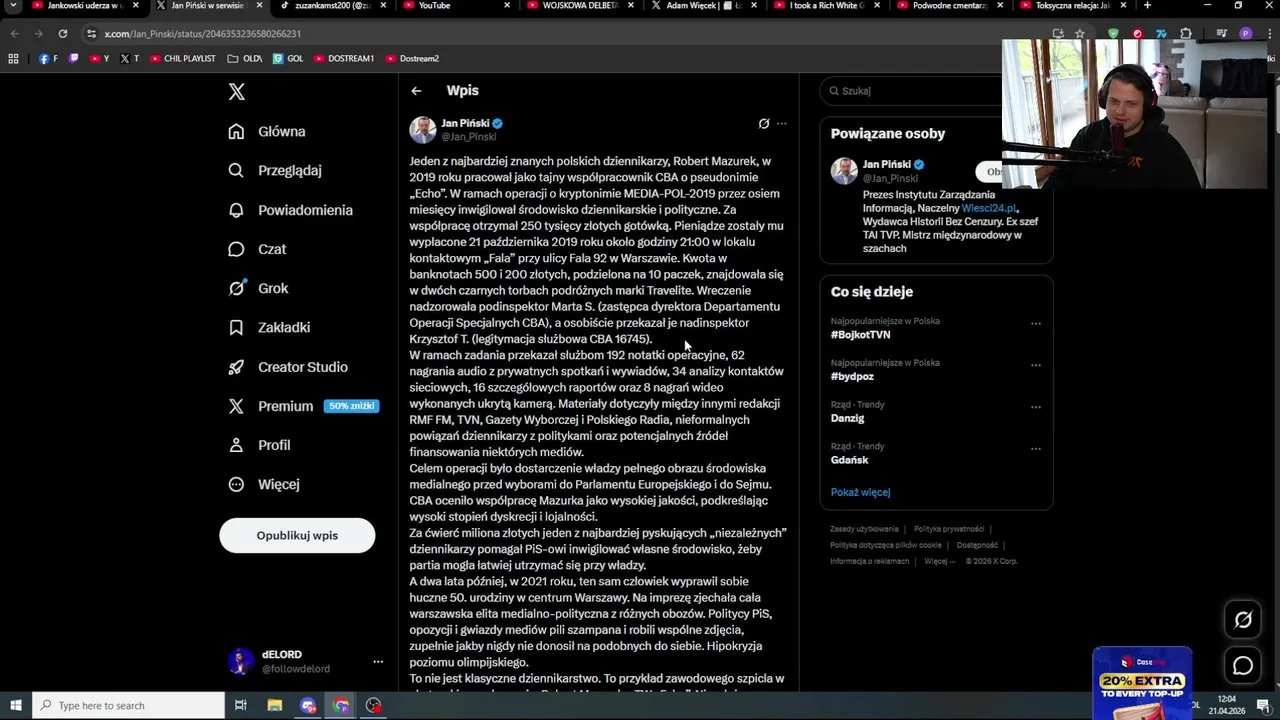1280x720 pixels.
Task: Open Creator Studio
Action: (288, 367)
